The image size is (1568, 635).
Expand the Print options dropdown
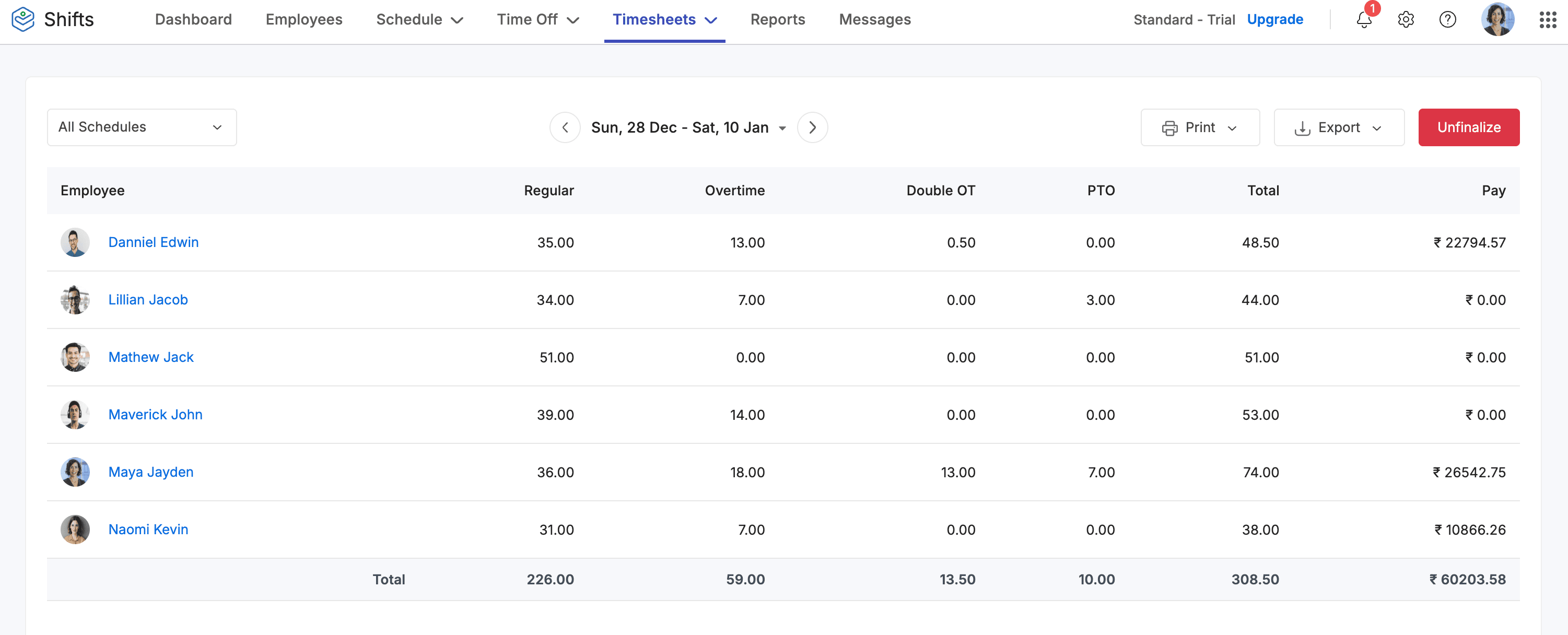click(x=1199, y=127)
